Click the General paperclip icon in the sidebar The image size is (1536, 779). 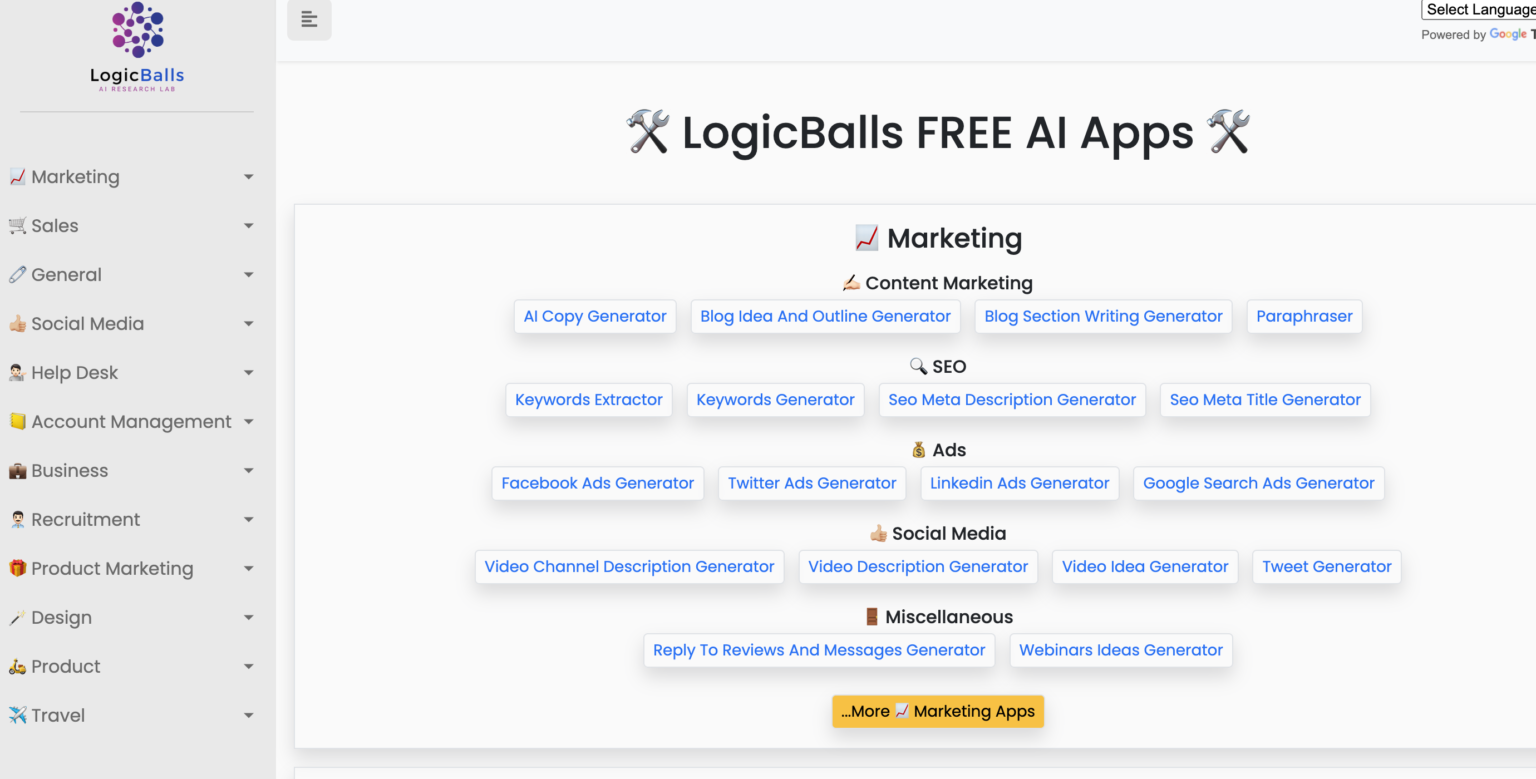tap(18, 274)
